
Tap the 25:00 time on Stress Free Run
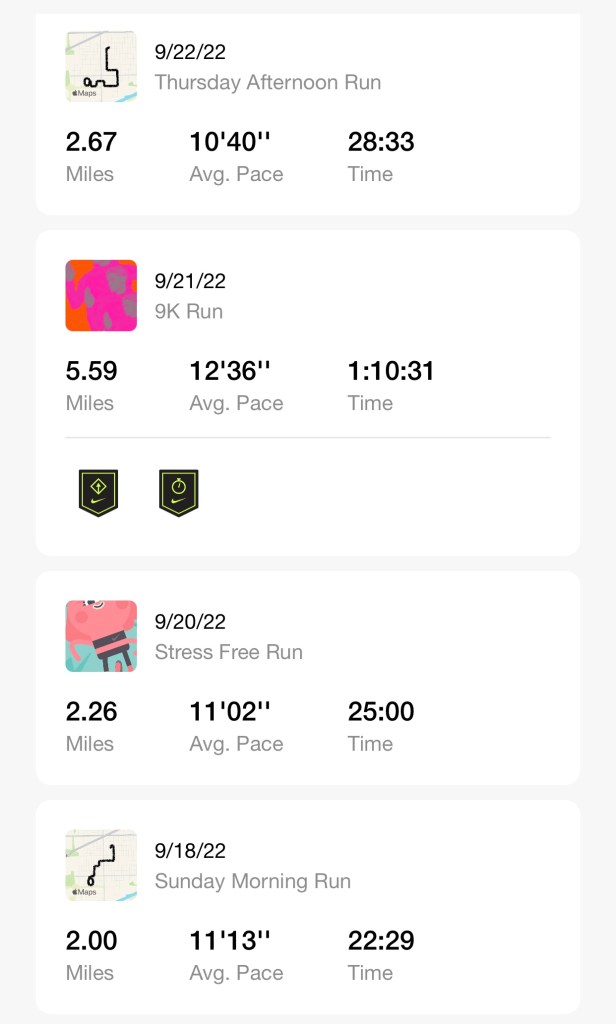pos(381,712)
